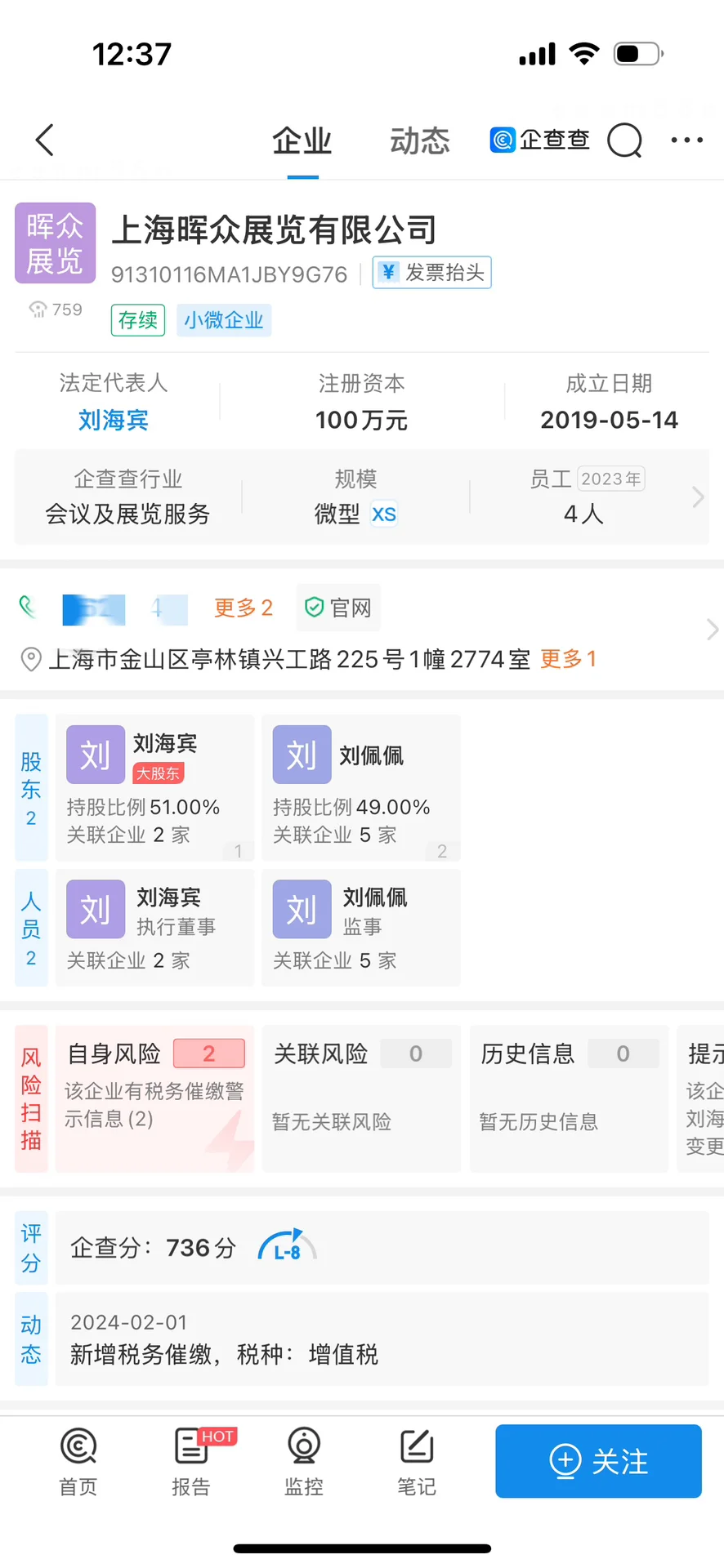
Task: Tap Wi-Fi icon in status bar
Action: [584, 54]
